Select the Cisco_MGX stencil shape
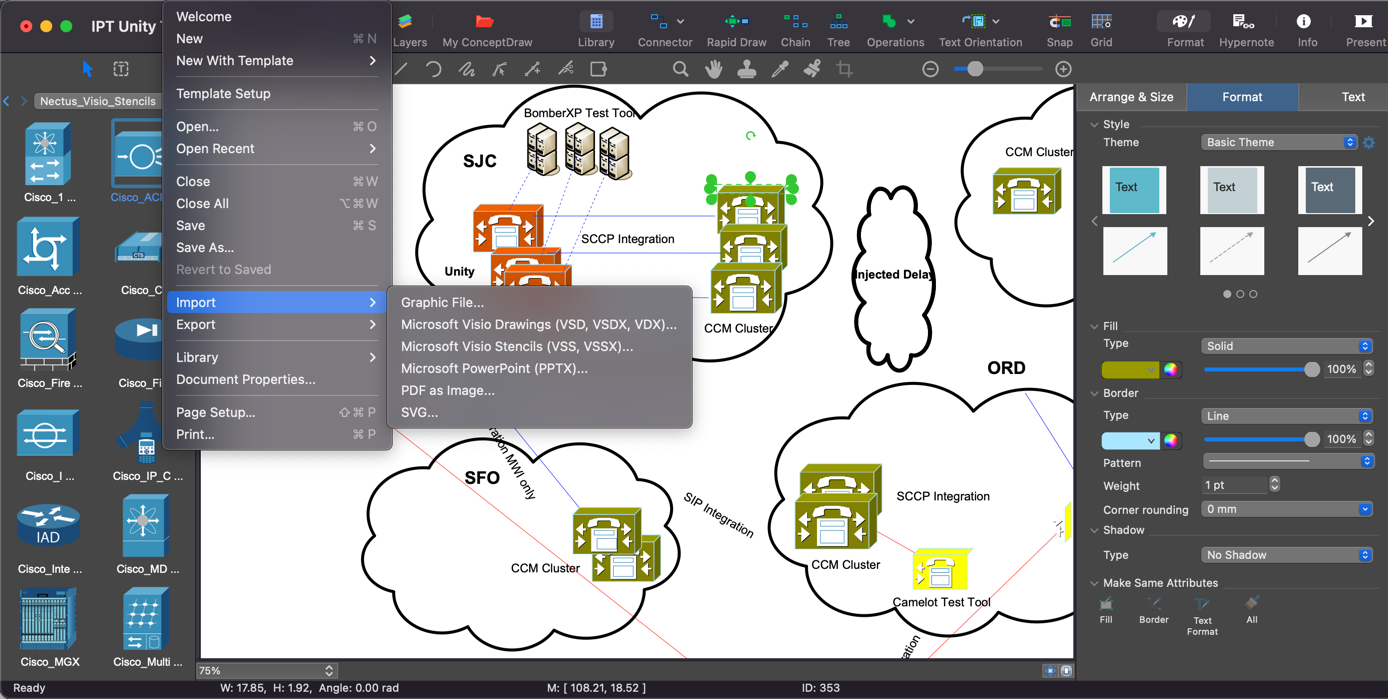The height and width of the screenshot is (699, 1388). click(47, 620)
